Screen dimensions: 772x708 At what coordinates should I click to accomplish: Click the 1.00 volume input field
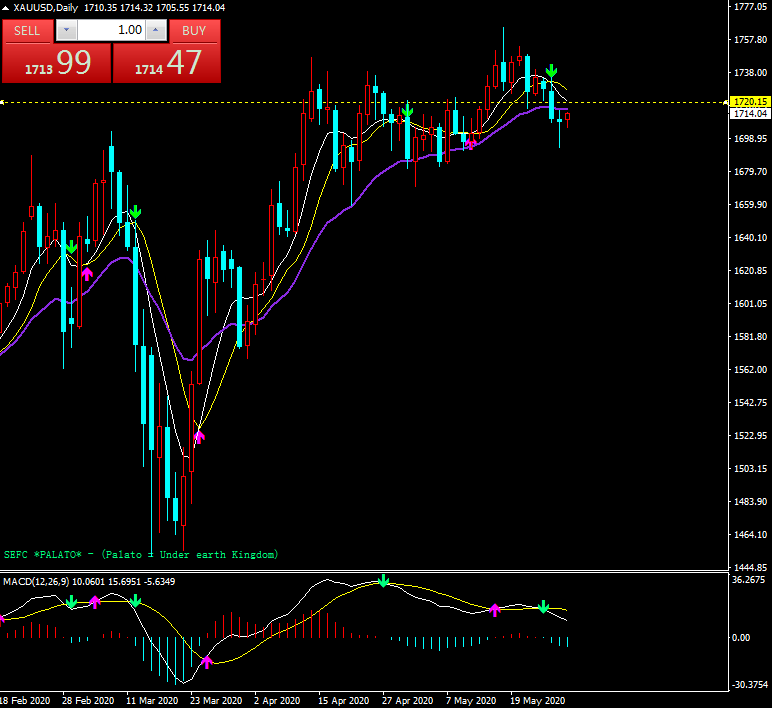(x=110, y=30)
